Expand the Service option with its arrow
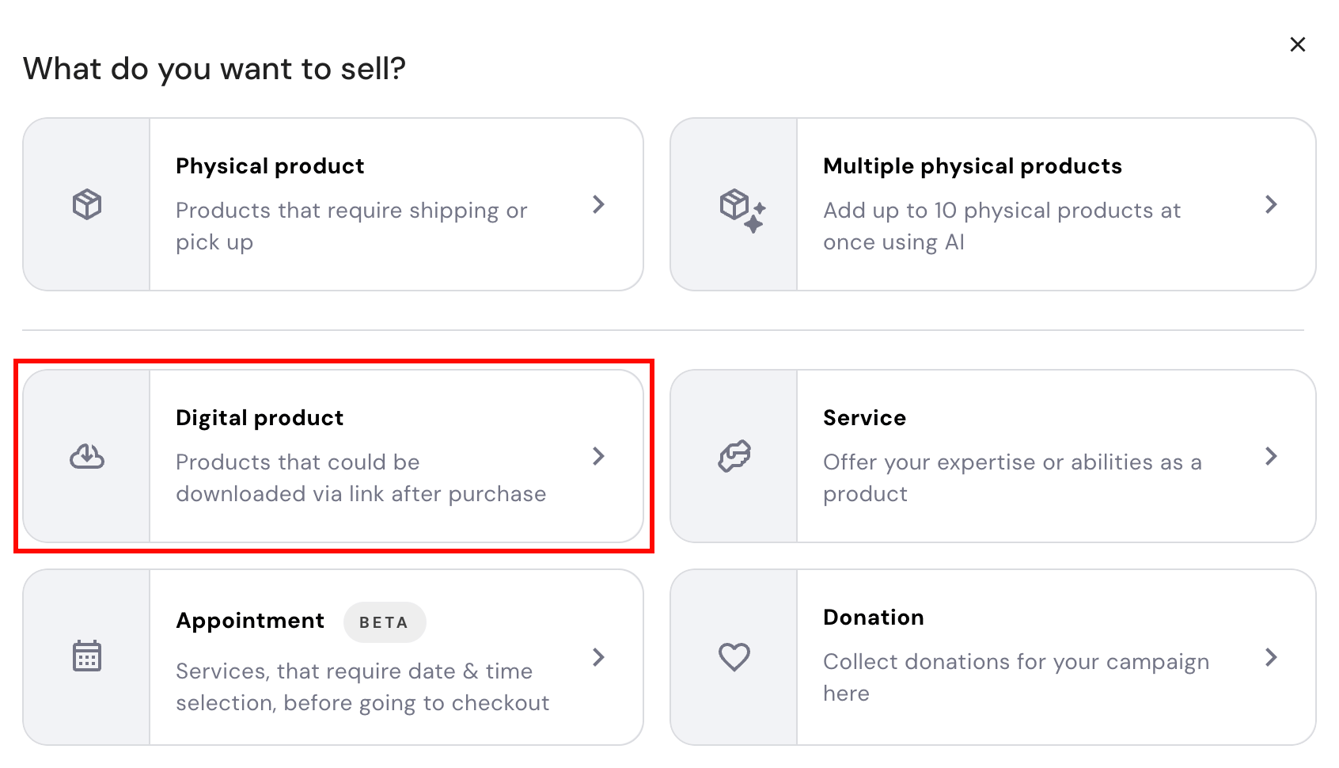1339x768 pixels. pos(1271,456)
